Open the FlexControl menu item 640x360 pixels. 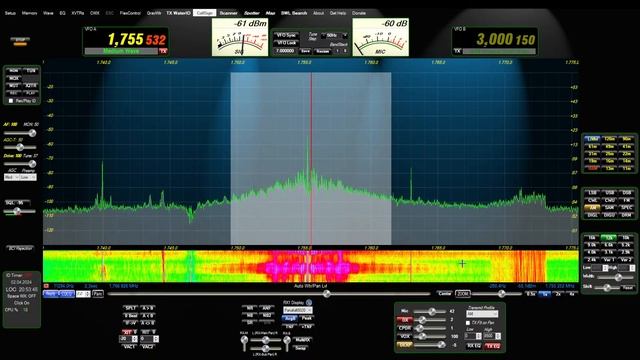pos(130,13)
